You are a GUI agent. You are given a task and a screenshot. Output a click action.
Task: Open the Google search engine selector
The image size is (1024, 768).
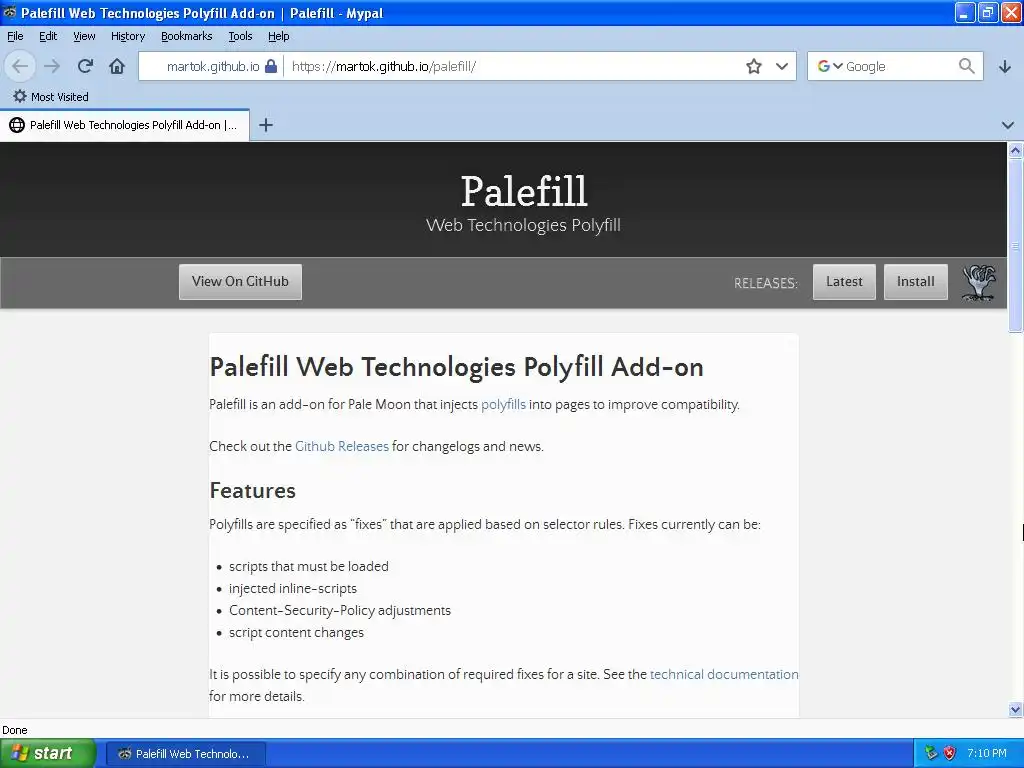click(x=830, y=66)
